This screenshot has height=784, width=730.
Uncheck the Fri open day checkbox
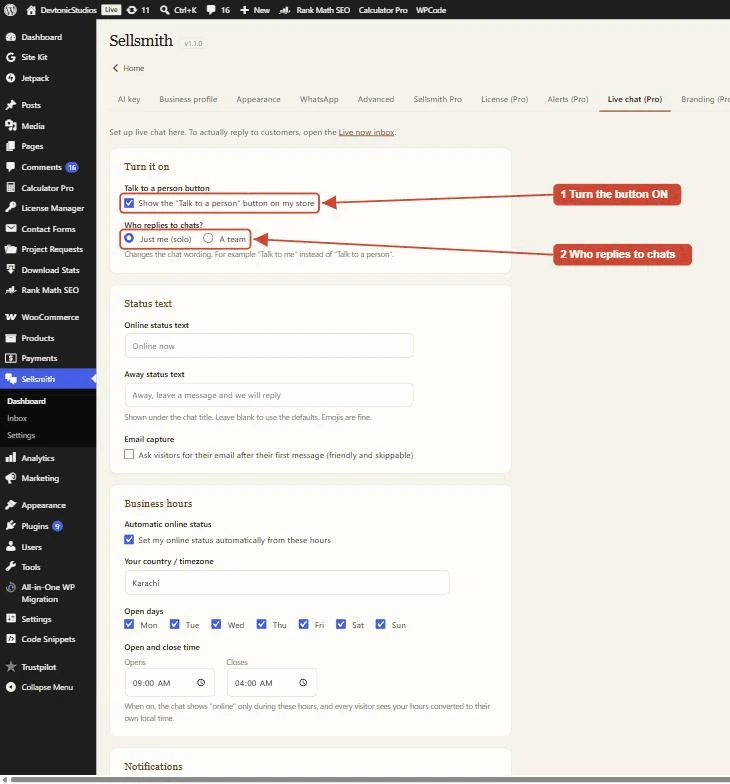pos(304,624)
